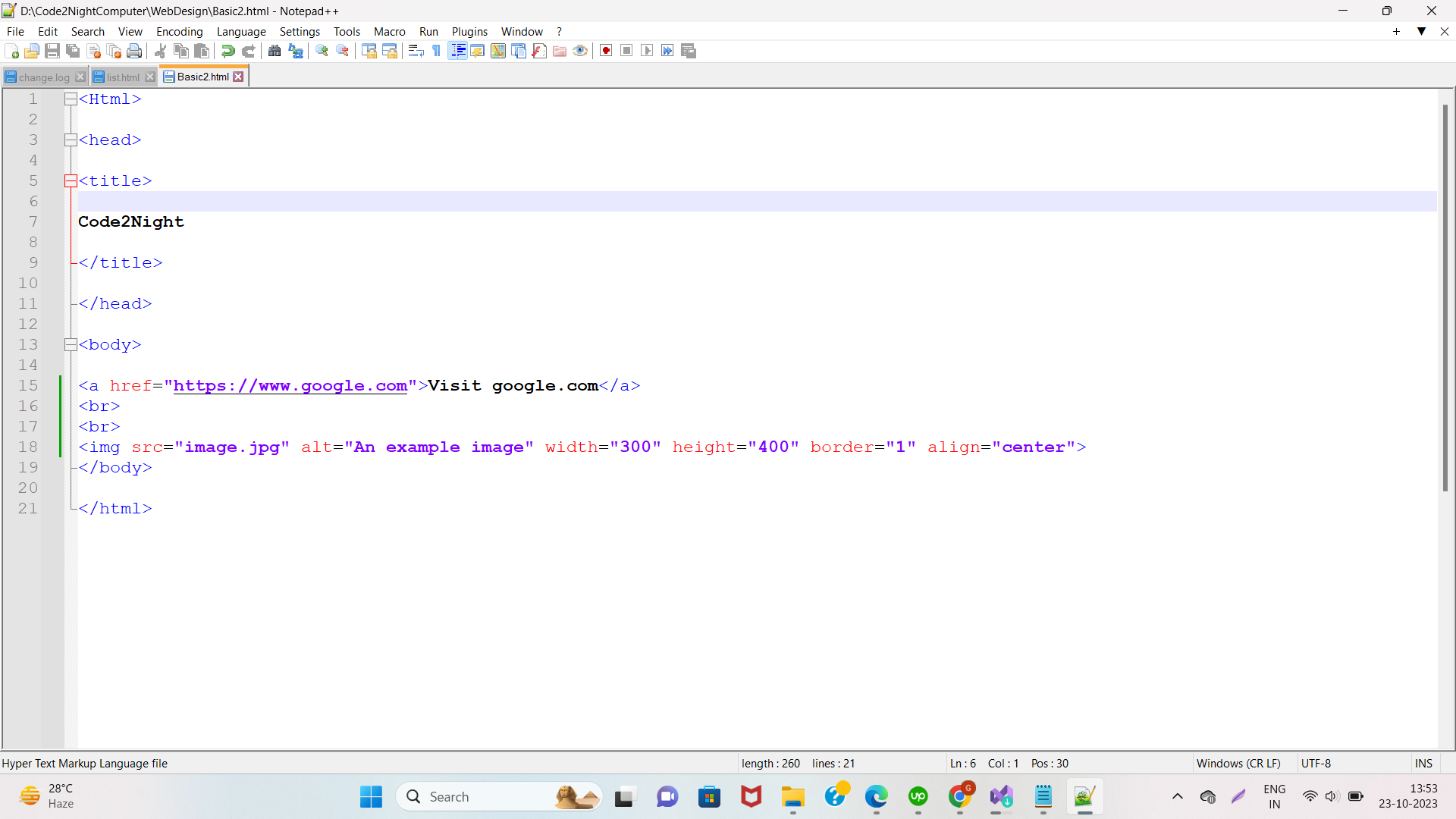Print the current document
The width and height of the screenshot is (1456, 819).
135,51
